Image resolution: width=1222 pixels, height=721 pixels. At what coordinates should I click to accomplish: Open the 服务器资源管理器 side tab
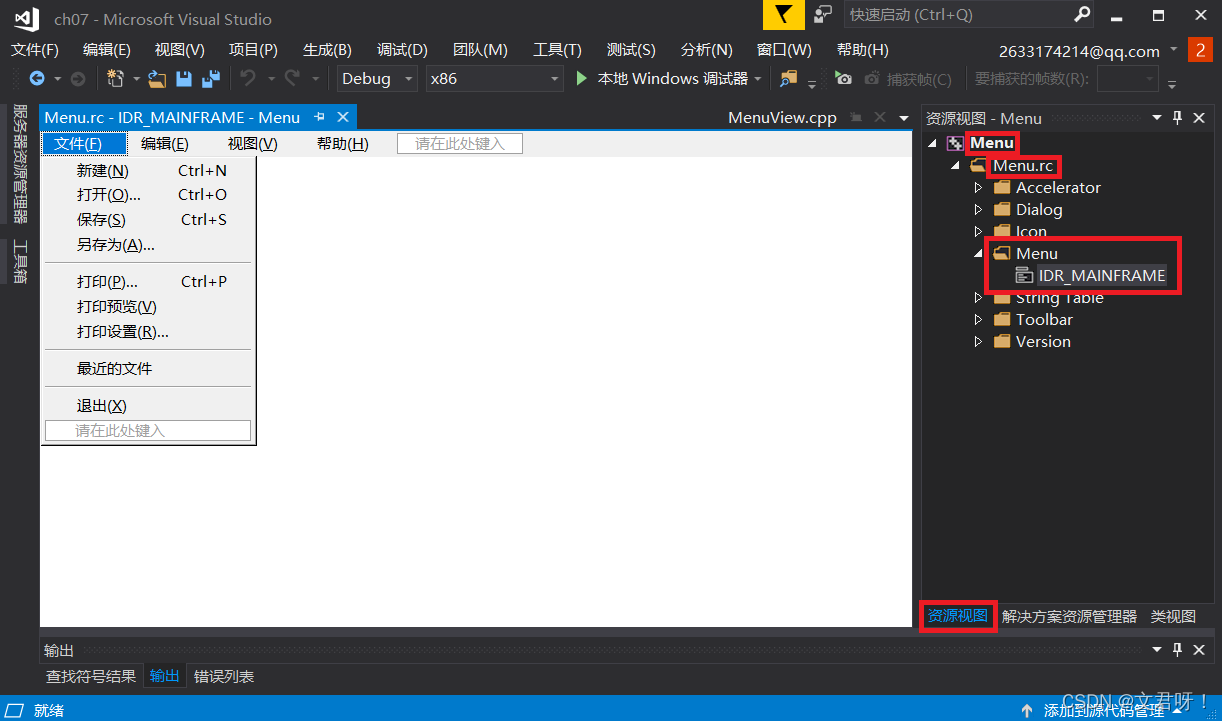20,164
